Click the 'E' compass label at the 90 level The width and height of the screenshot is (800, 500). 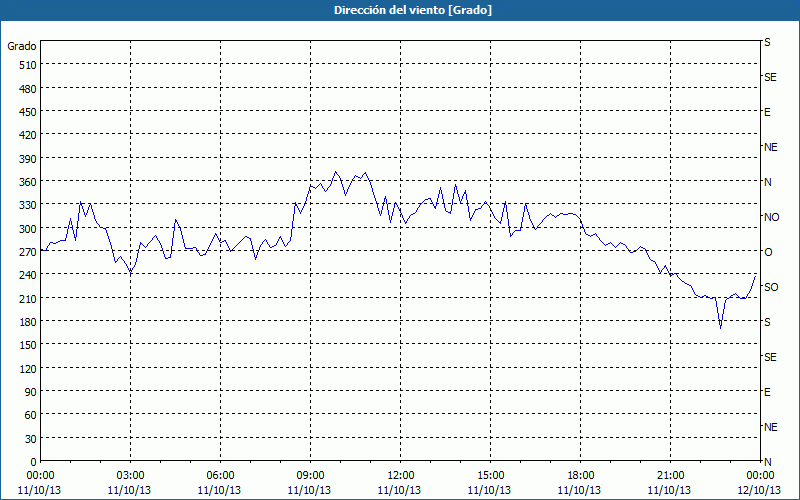[x=767, y=392]
